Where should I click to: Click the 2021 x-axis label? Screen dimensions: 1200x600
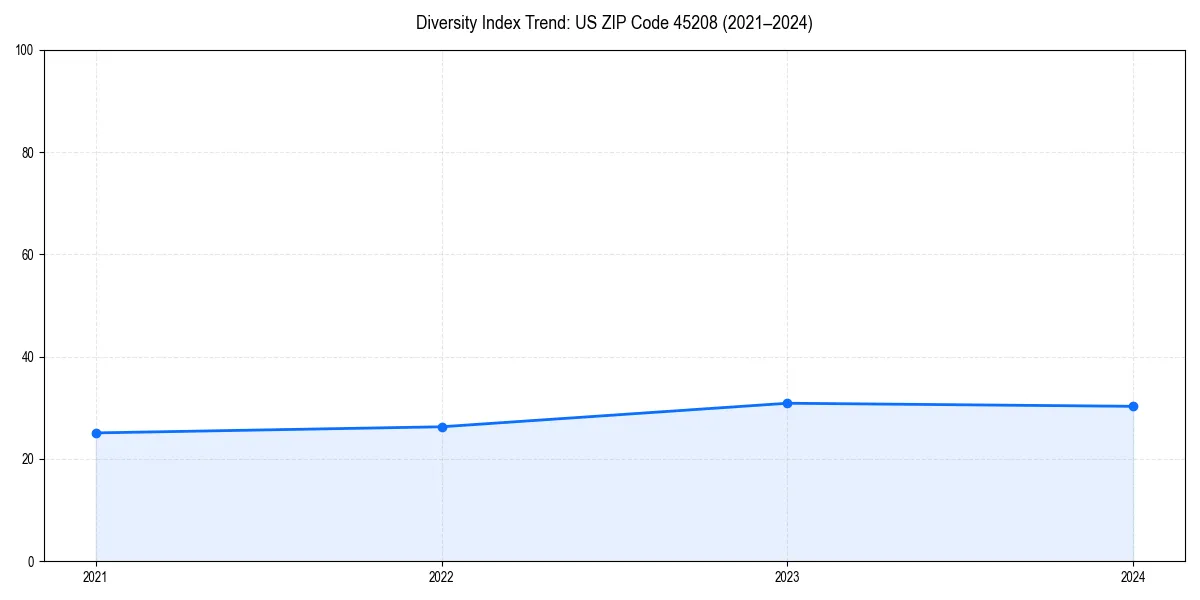click(96, 577)
